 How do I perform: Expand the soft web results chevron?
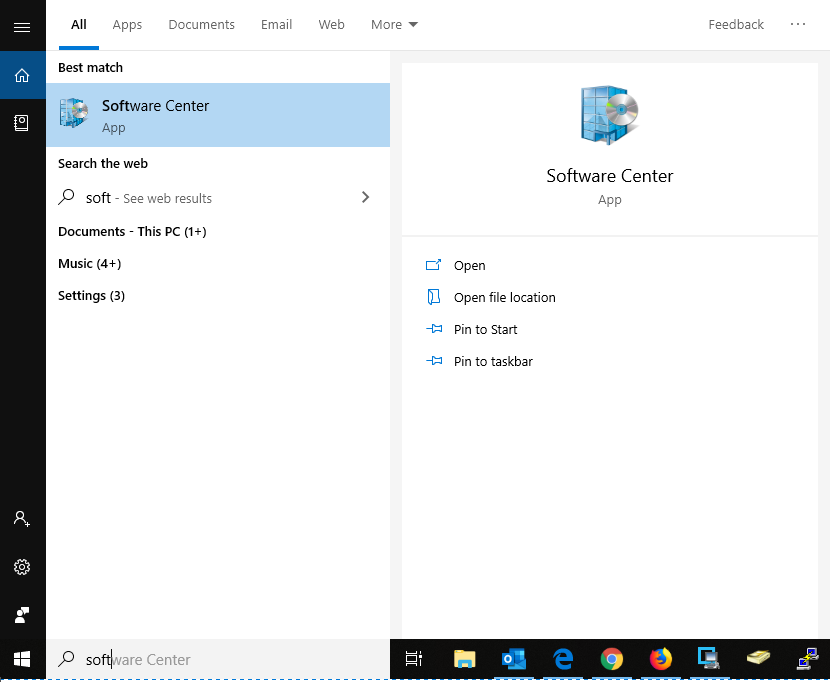(x=365, y=197)
